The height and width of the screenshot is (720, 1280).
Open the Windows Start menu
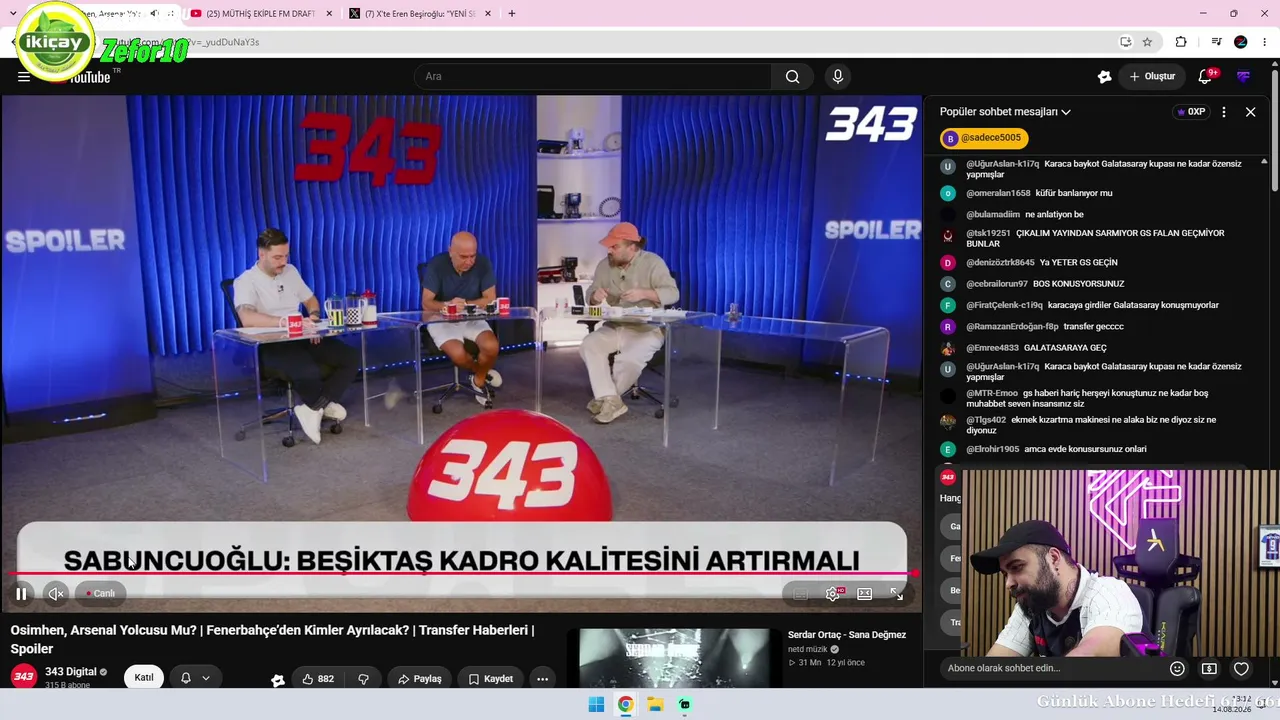596,705
